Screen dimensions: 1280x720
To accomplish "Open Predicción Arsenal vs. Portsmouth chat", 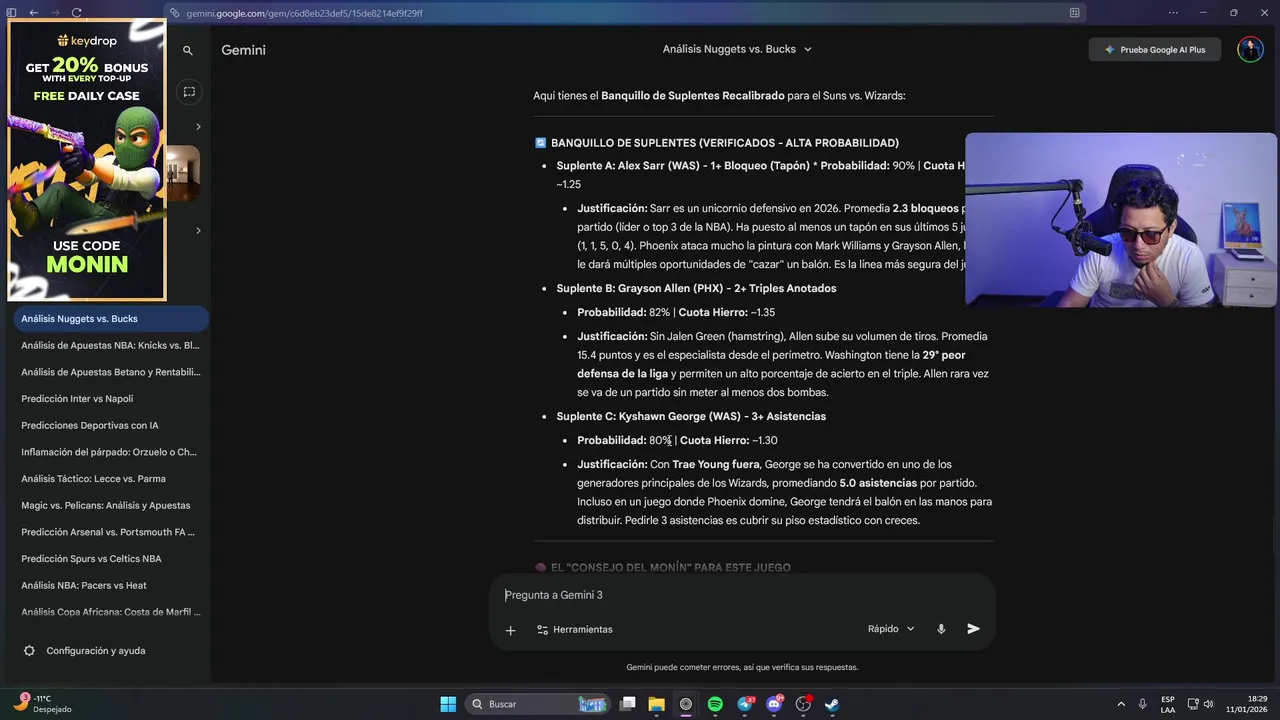I will tap(110, 532).
